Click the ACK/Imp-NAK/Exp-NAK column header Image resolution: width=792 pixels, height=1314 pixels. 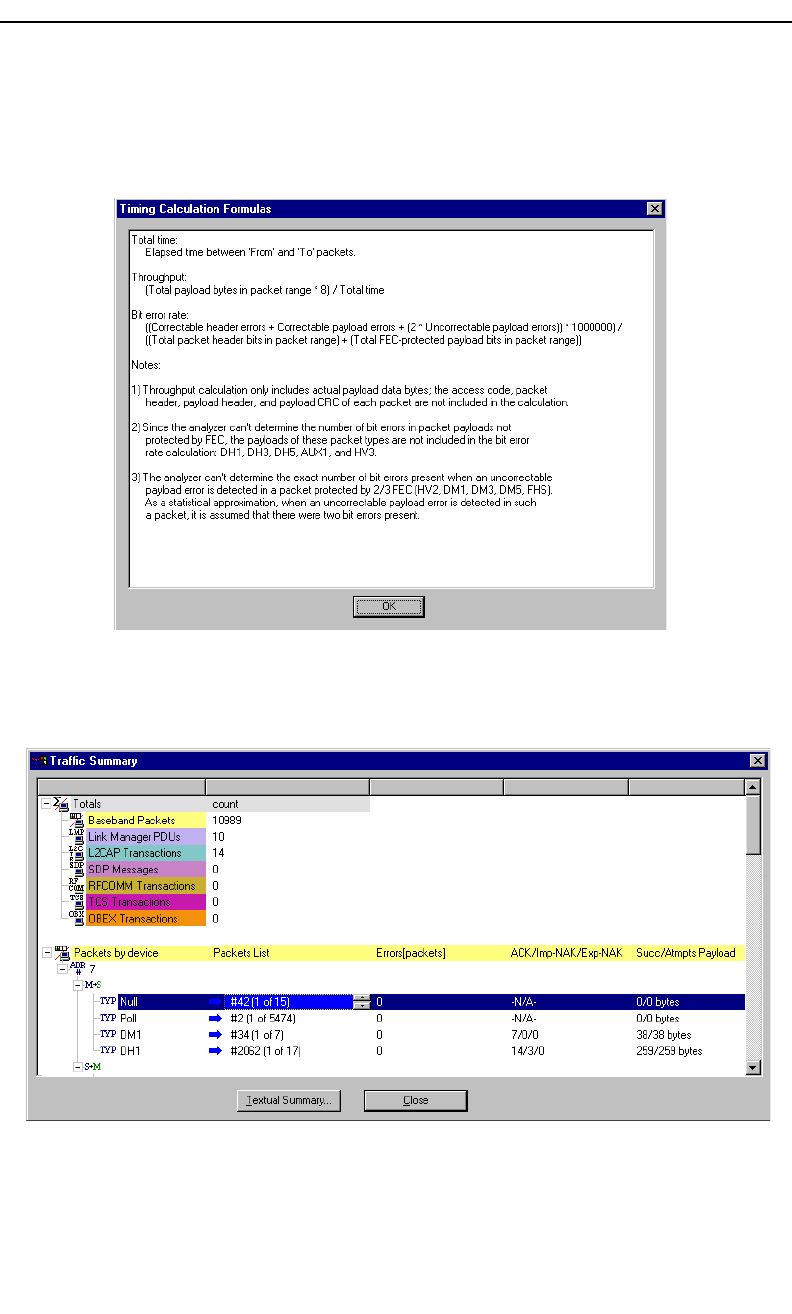pos(566,953)
